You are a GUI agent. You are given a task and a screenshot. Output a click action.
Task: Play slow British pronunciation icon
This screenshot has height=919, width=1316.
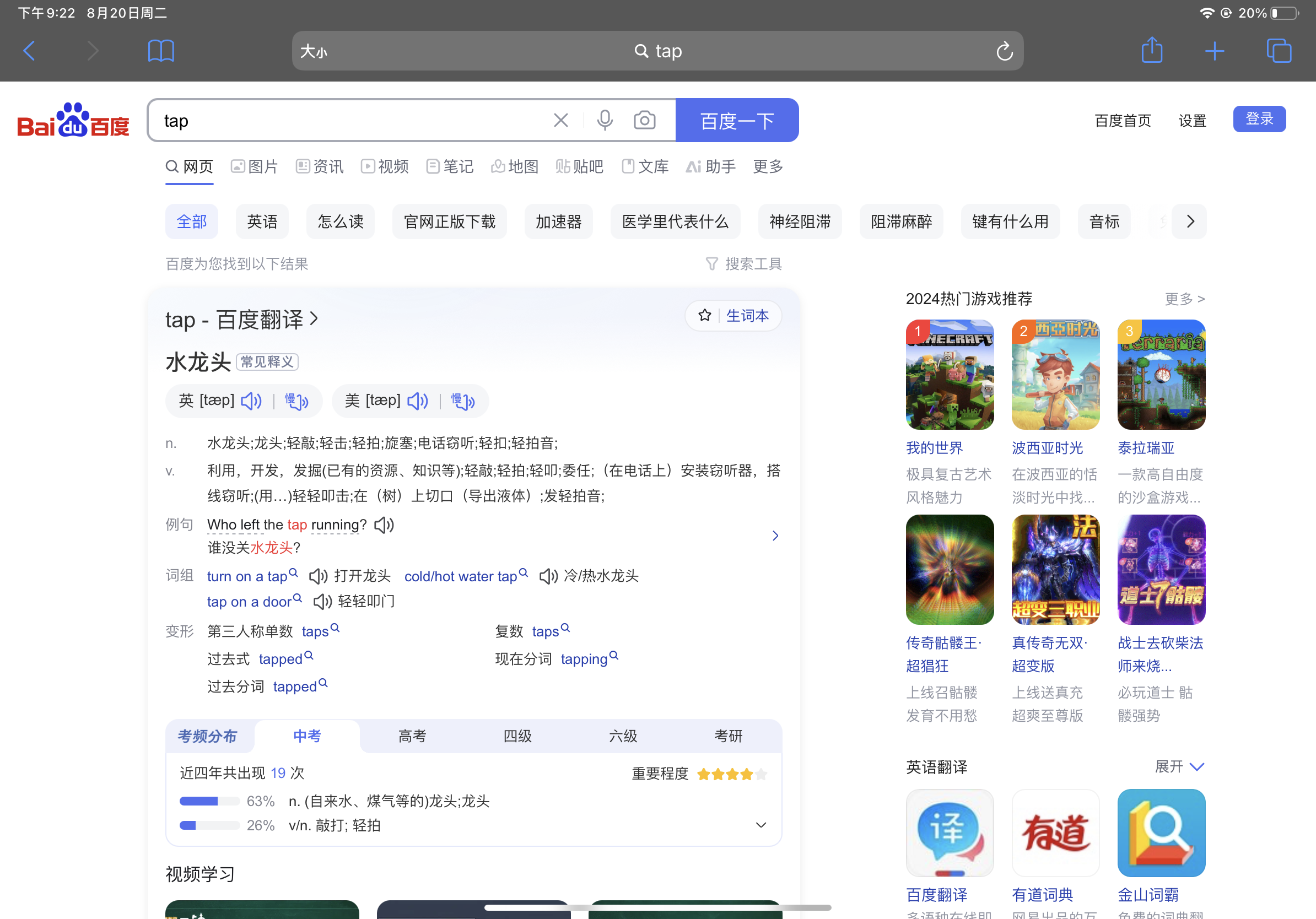[296, 401]
